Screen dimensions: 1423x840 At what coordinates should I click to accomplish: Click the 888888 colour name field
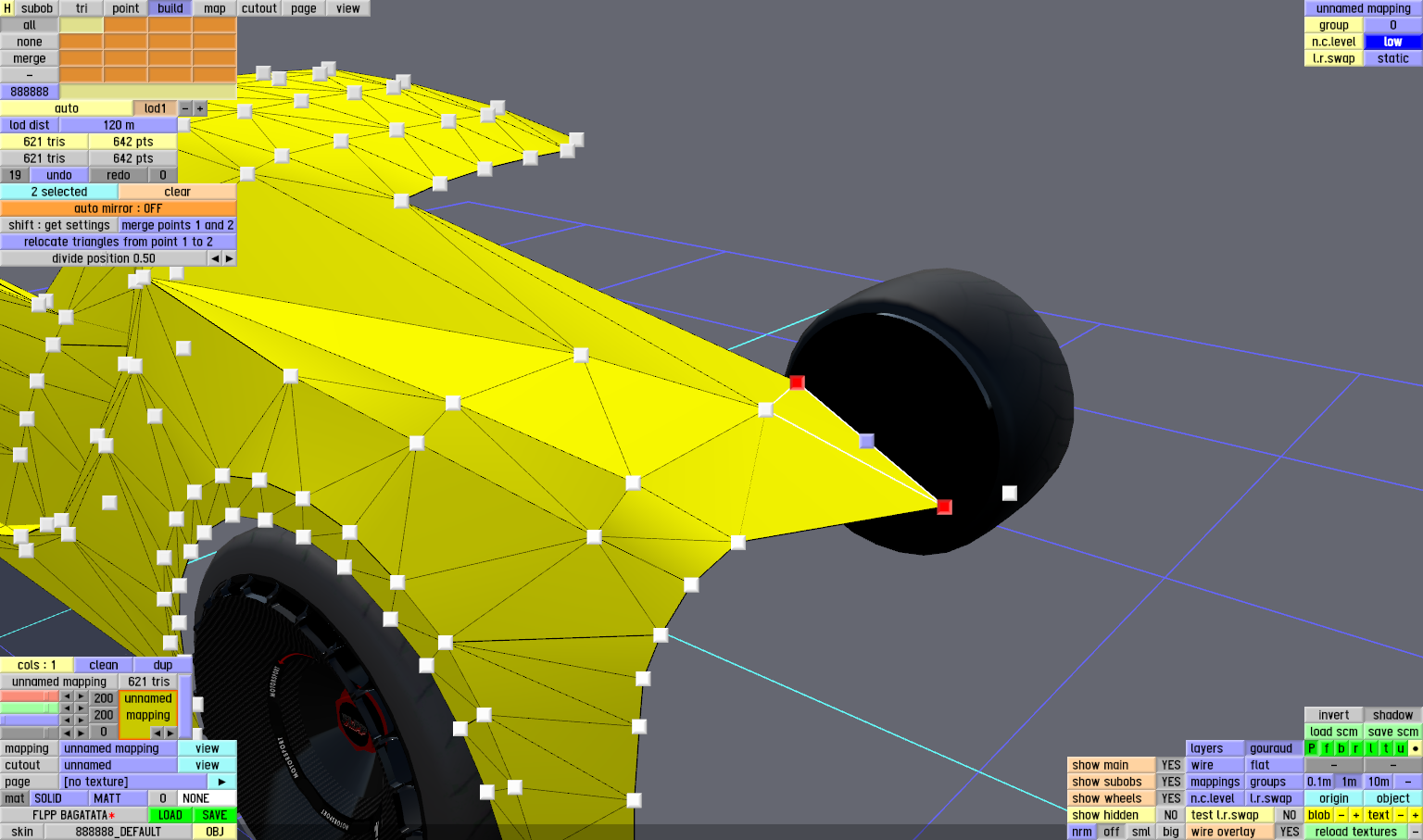coord(30,92)
